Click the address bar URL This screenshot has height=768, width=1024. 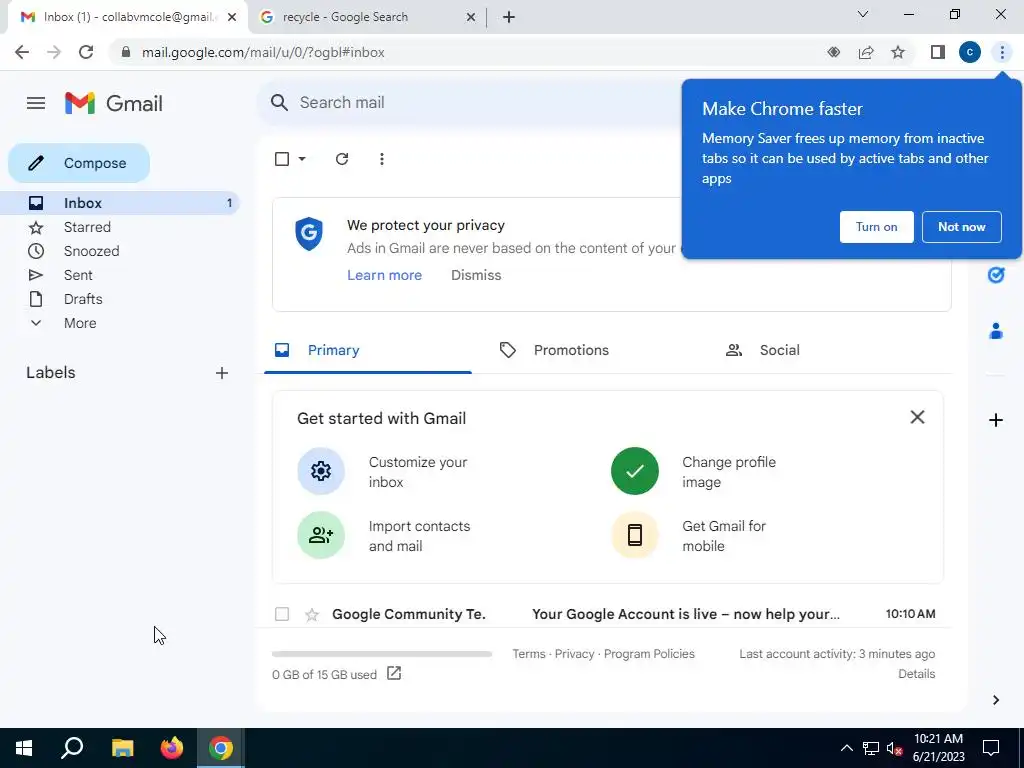(x=263, y=52)
